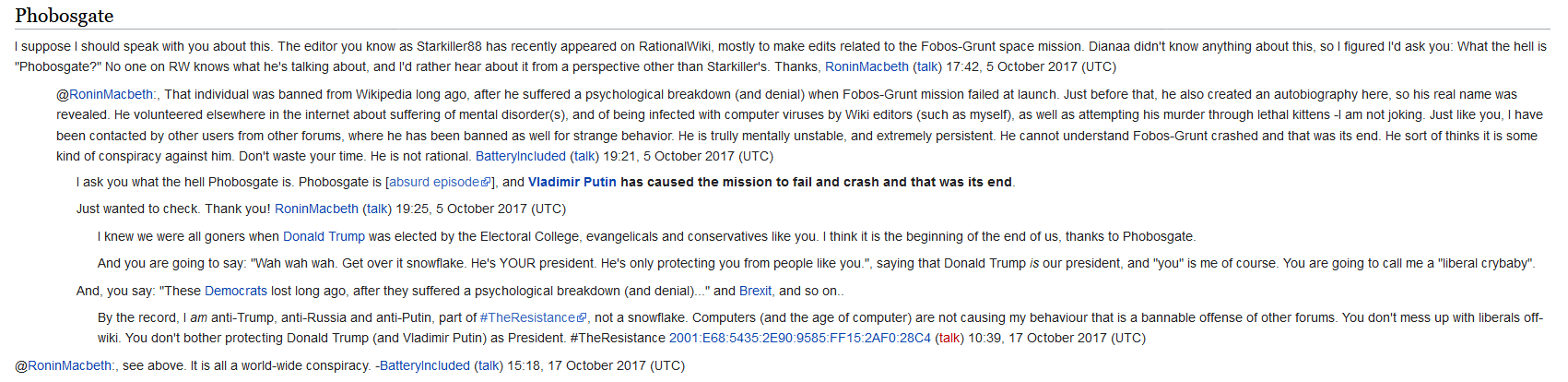The width and height of the screenshot is (1568, 382).
Task: Open the talk link beside the 19:21 timestamp
Action: coord(584,156)
